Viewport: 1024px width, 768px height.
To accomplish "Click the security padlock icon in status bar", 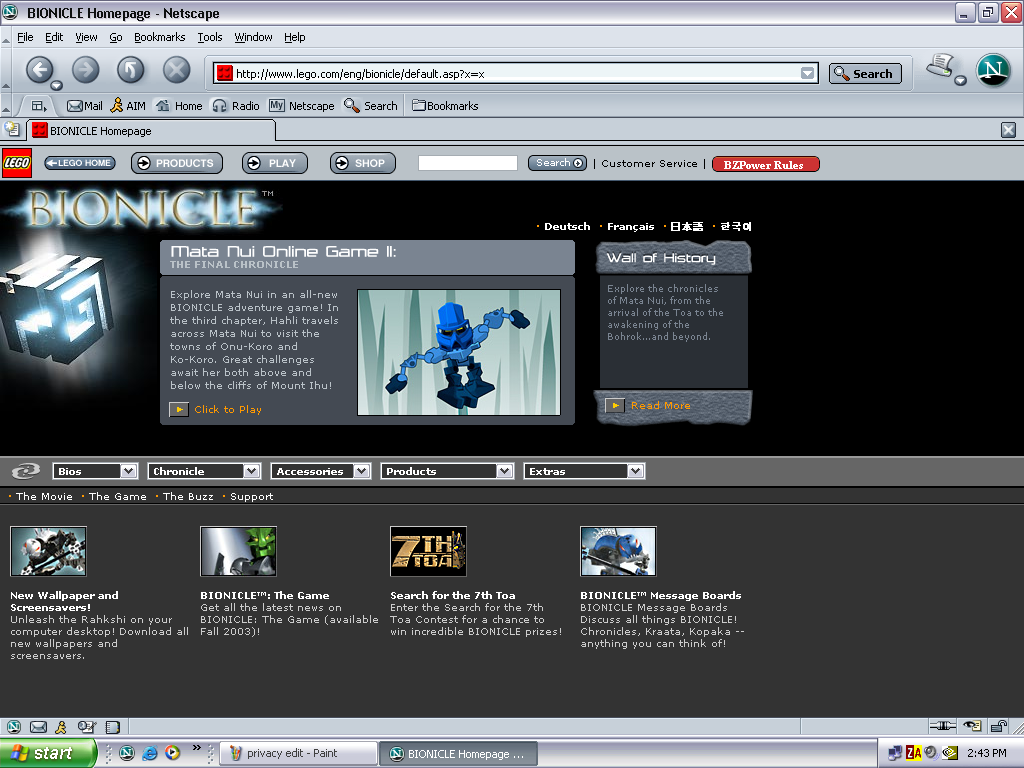I will tap(999, 726).
